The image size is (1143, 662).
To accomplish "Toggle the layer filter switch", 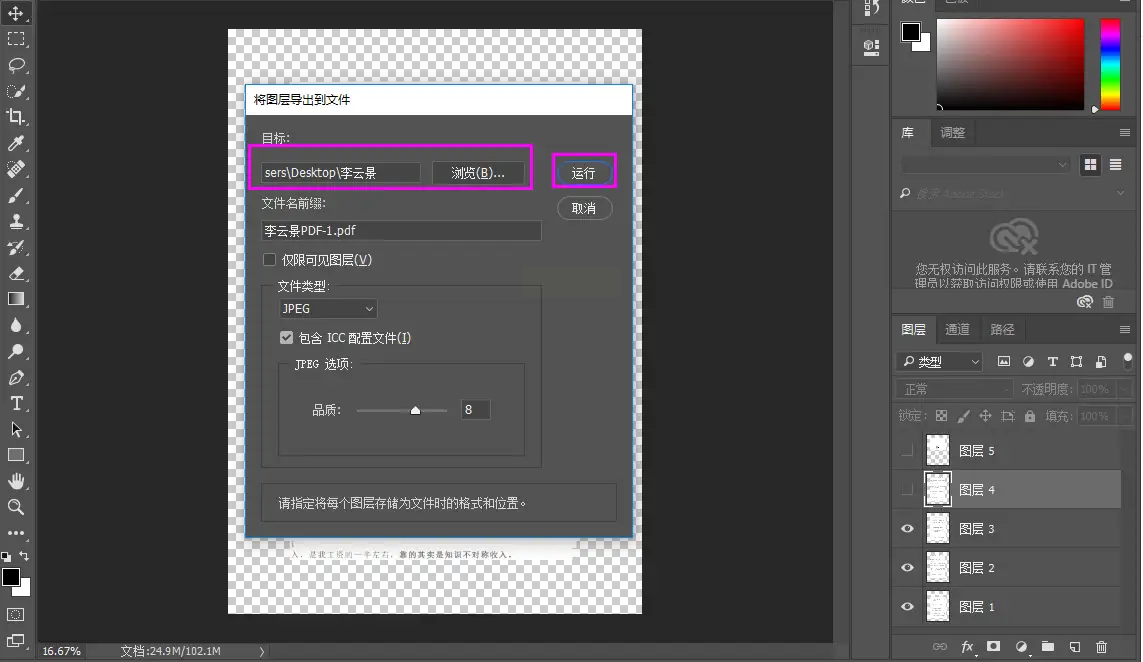I will [1128, 361].
